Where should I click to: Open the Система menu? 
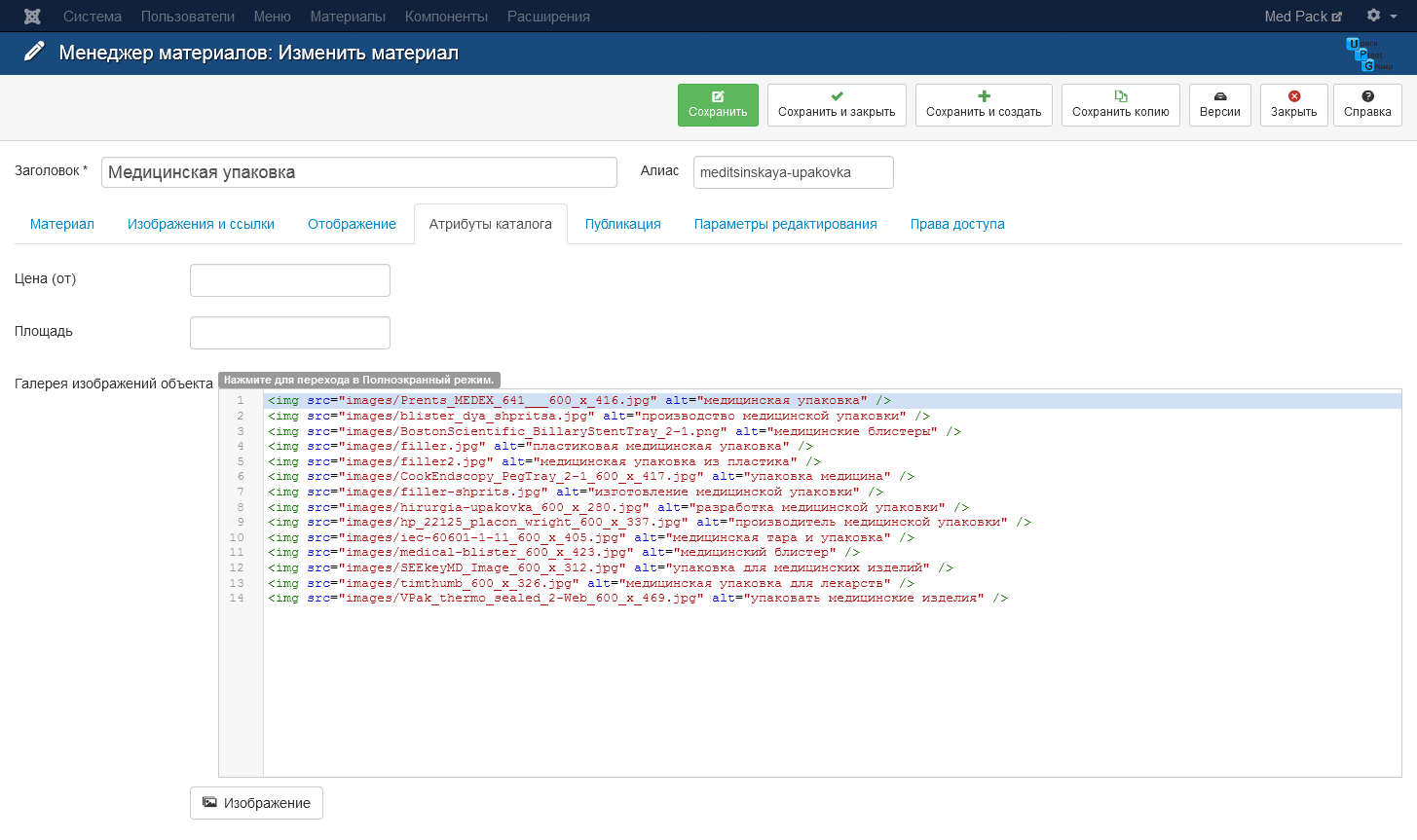click(93, 17)
